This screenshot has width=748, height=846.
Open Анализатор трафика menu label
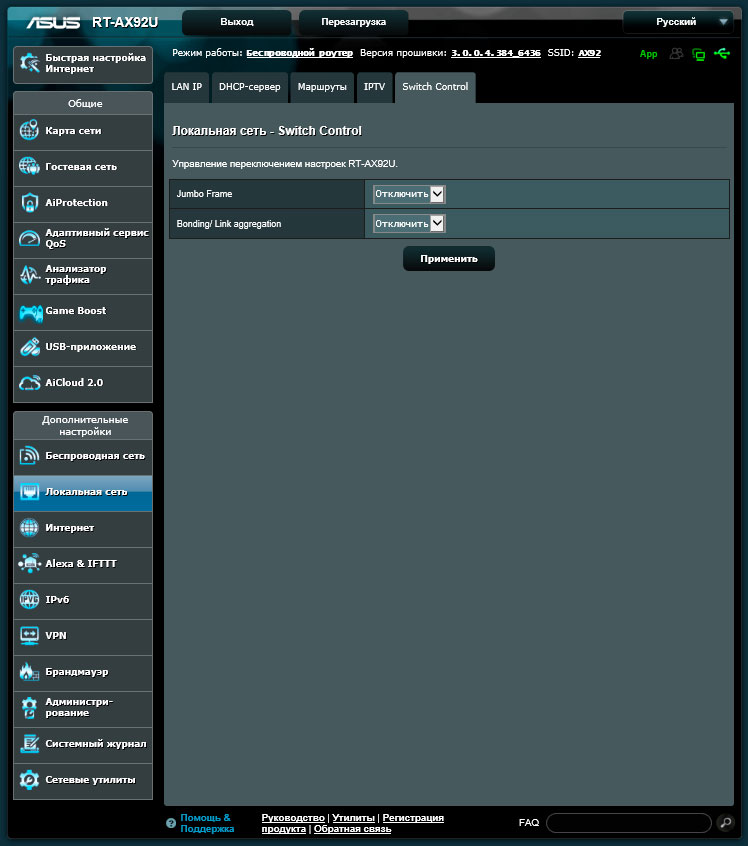76,274
